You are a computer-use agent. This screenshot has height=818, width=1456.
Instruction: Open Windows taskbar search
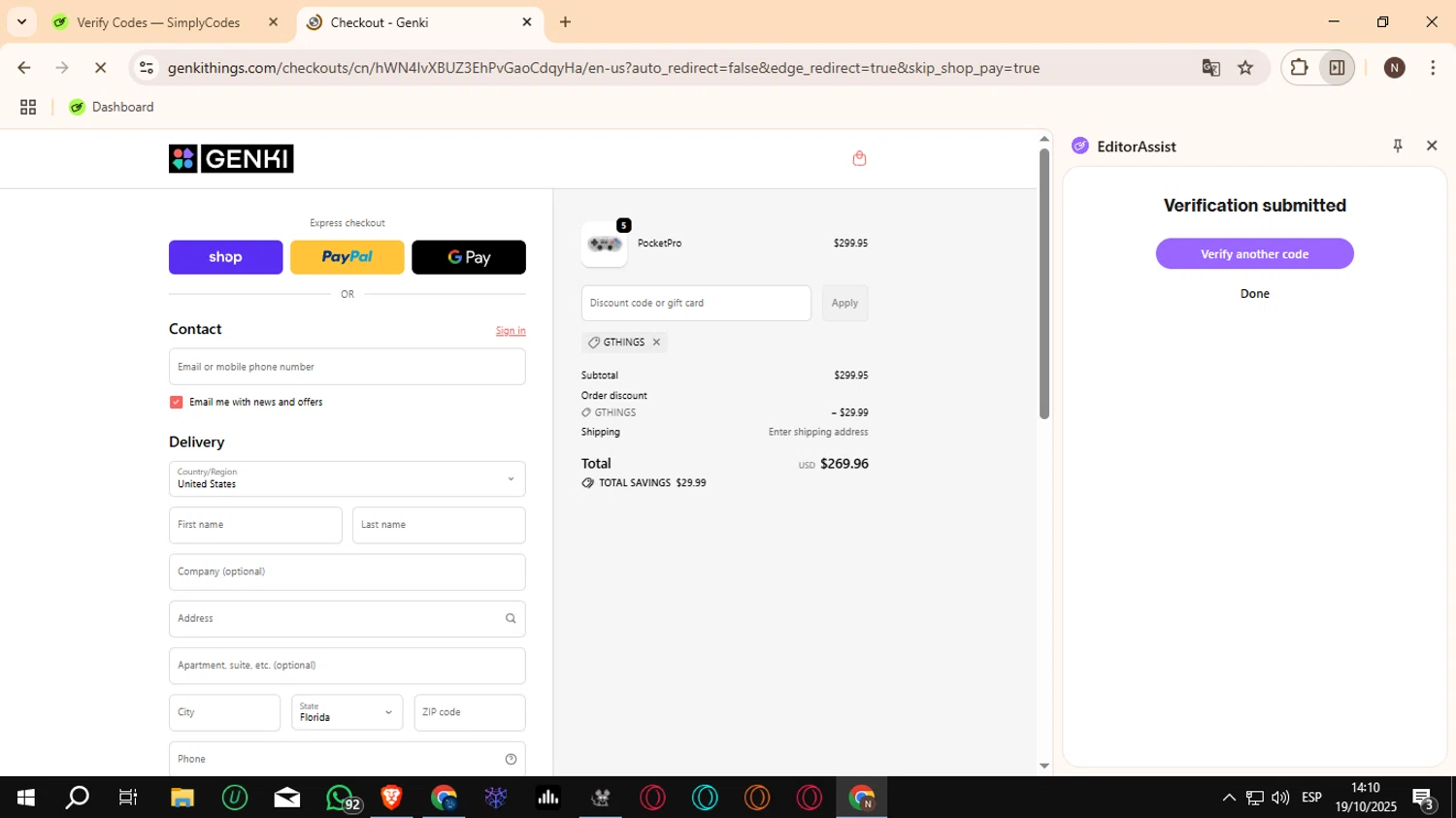(x=77, y=798)
